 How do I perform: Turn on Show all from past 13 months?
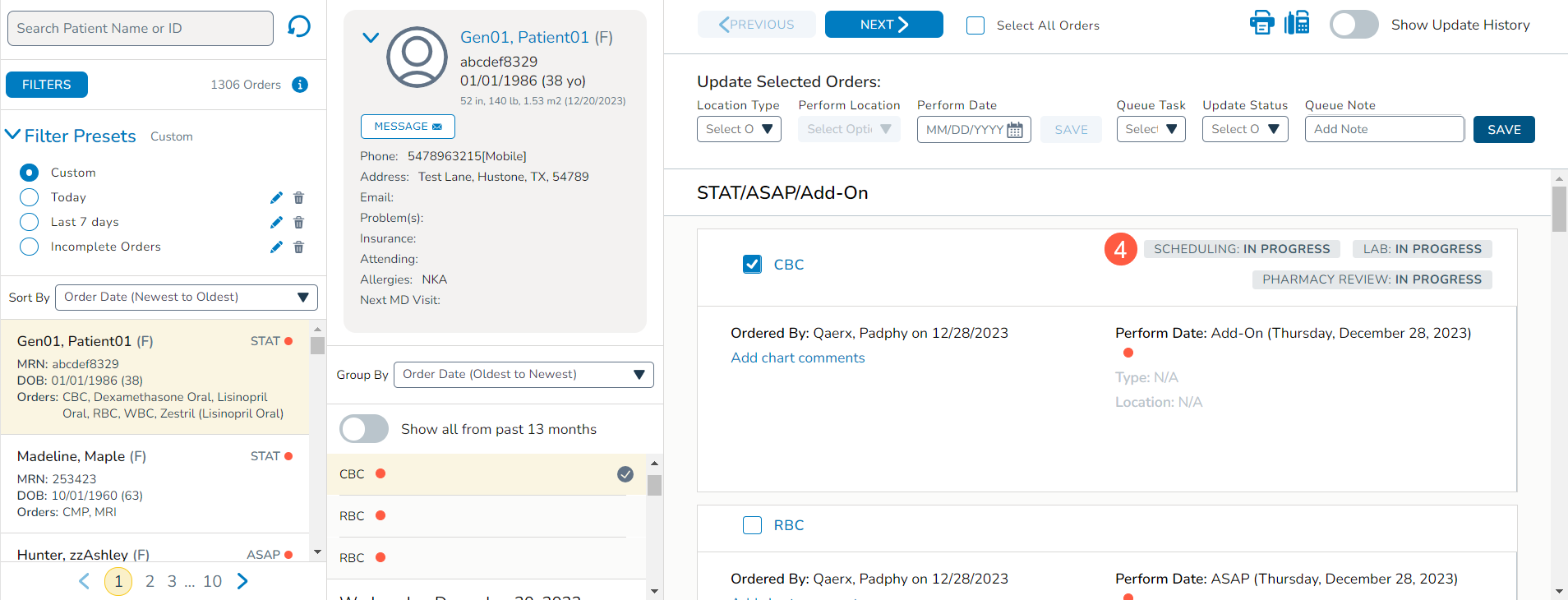point(364,429)
